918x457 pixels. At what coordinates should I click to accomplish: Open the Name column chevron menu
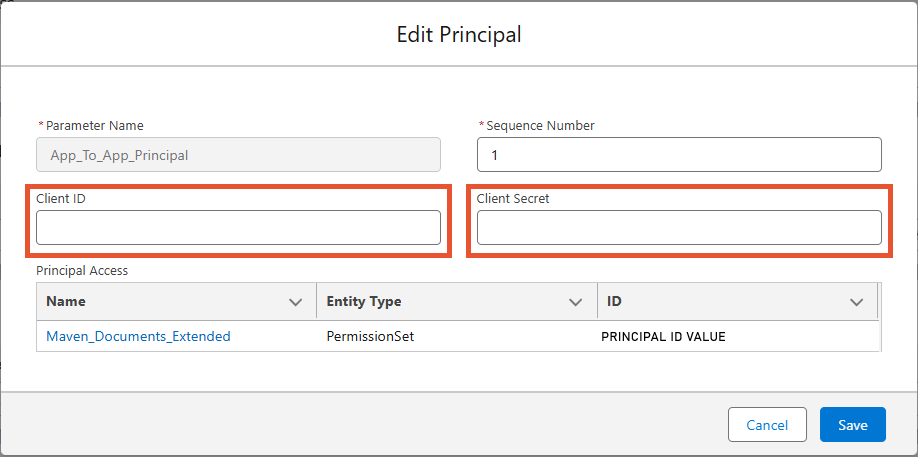(295, 301)
